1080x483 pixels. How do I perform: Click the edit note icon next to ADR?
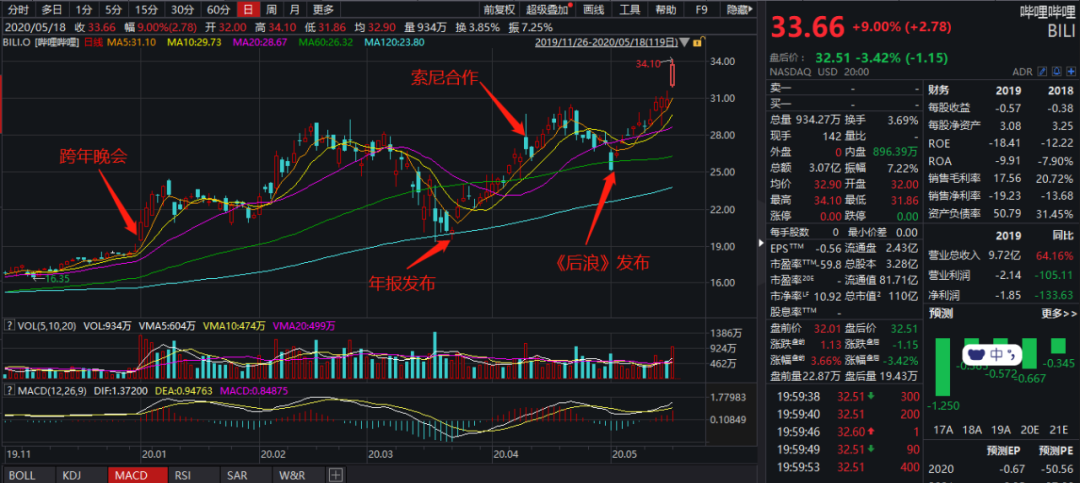click(x=1041, y=71)
